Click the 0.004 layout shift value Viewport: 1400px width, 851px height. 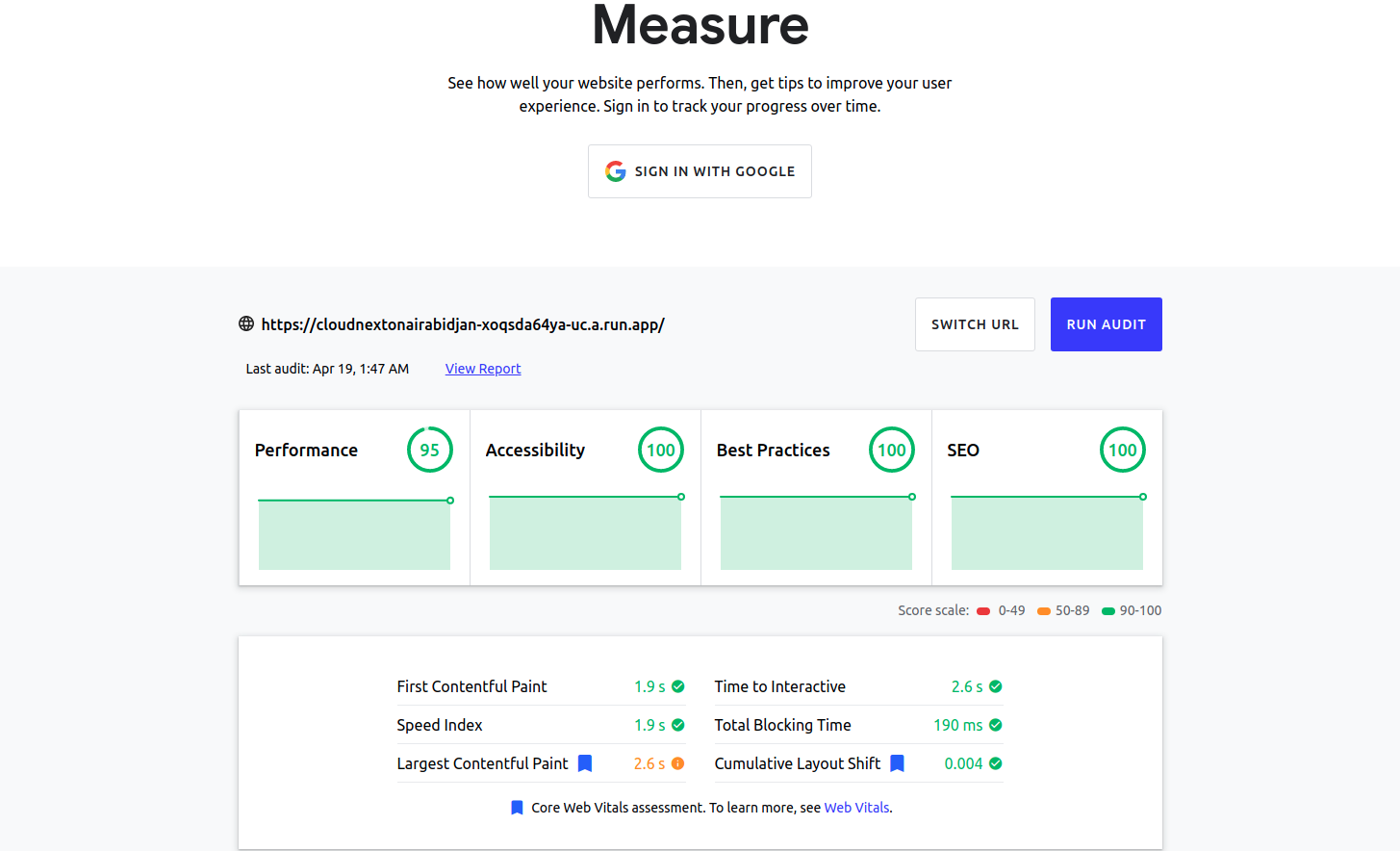pyautogui.click(x=963, y=763)
